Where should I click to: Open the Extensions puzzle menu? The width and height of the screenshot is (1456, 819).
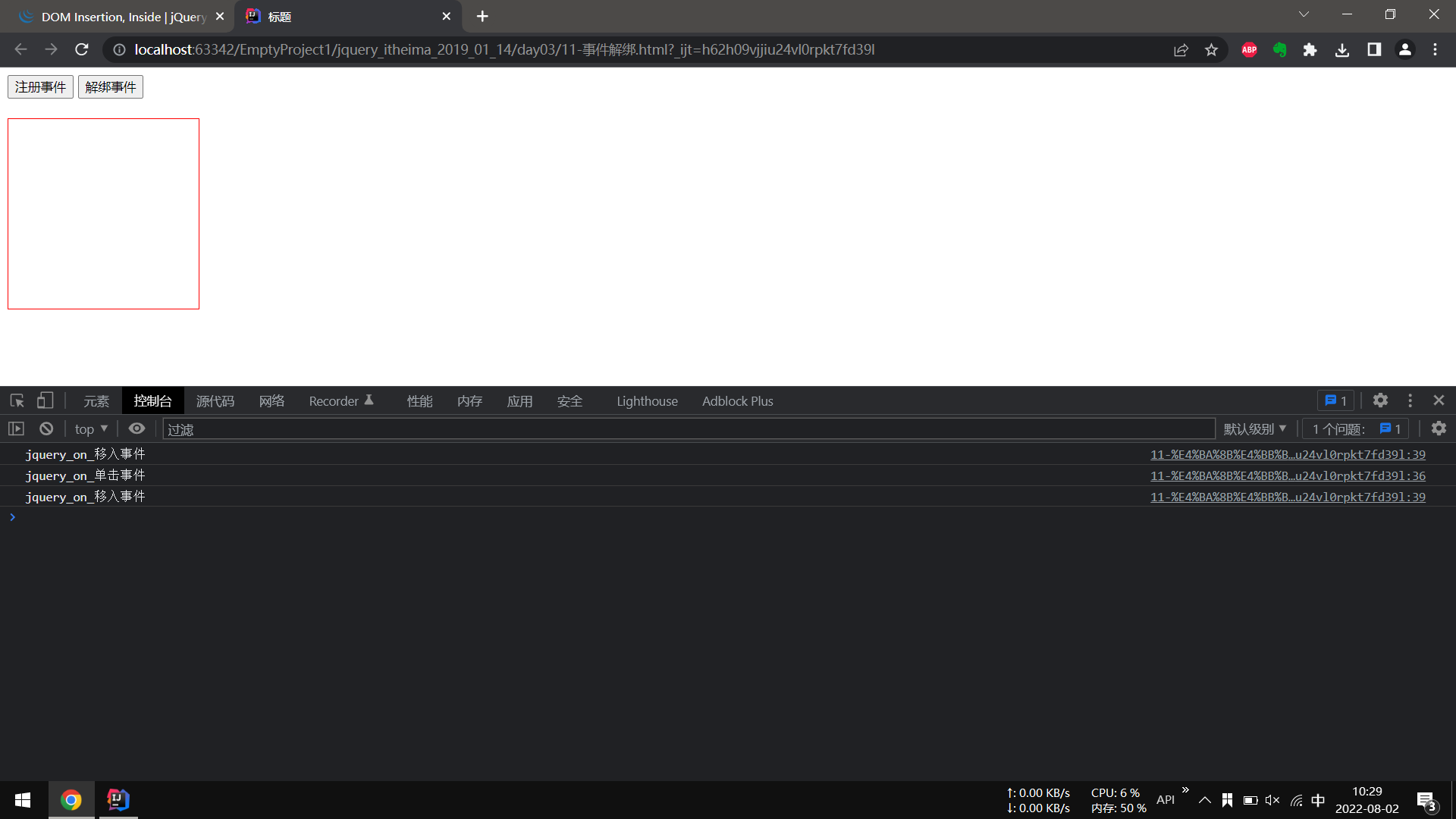pos(1310,49)
